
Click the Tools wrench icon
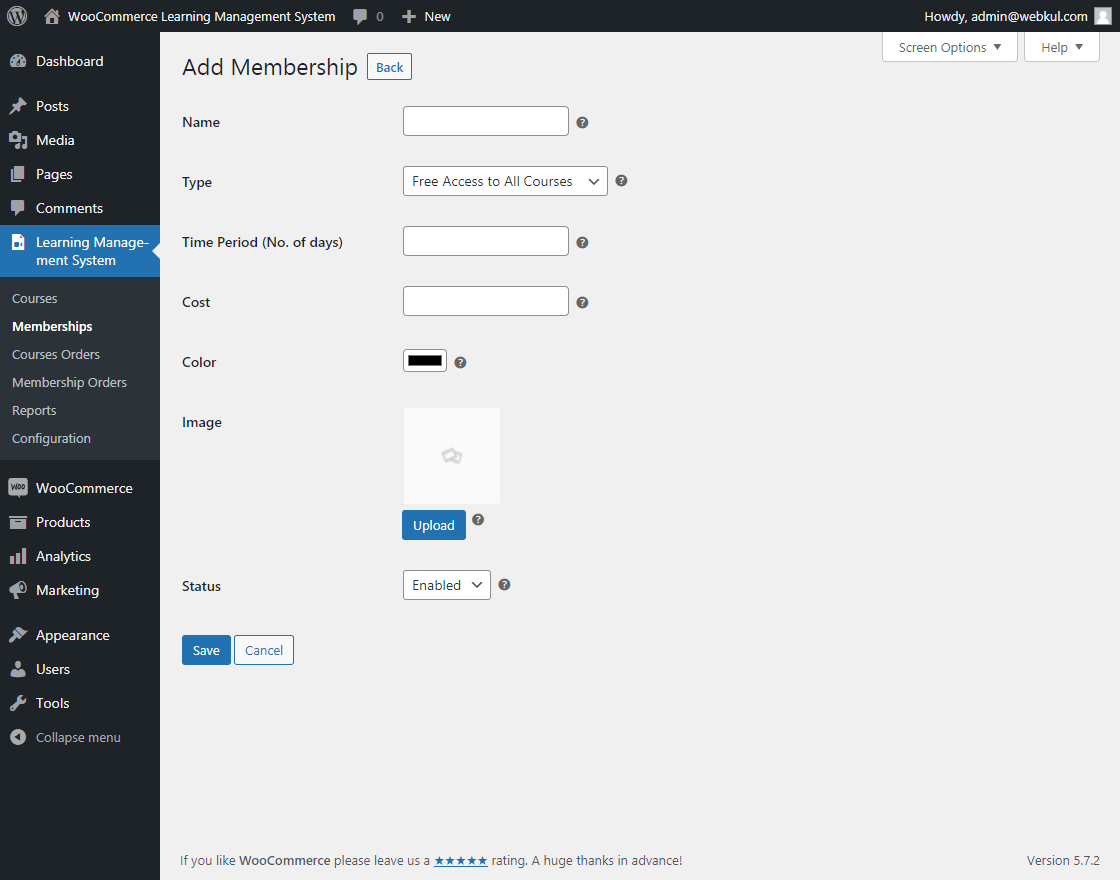[18, 703]
